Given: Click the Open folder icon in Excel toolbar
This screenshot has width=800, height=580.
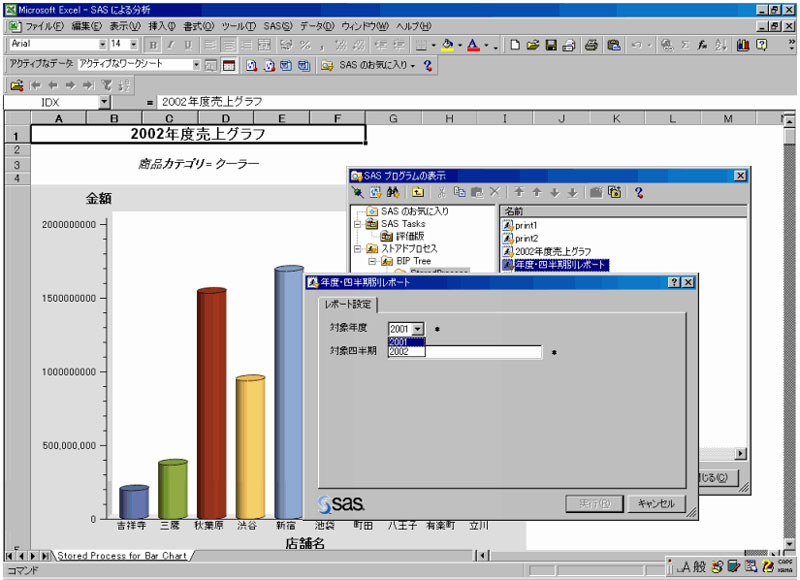Looking at the screenshot, I should click(x=533, y=45).
